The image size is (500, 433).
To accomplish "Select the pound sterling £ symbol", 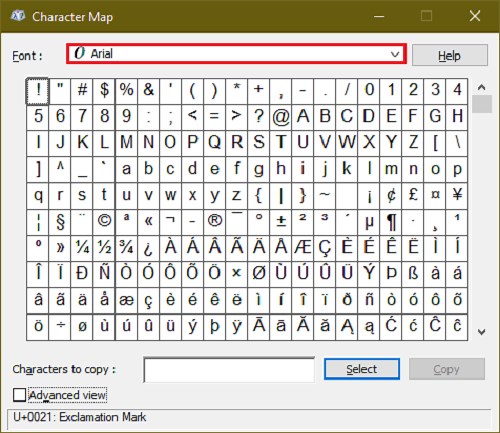I will tap(413, 196).
